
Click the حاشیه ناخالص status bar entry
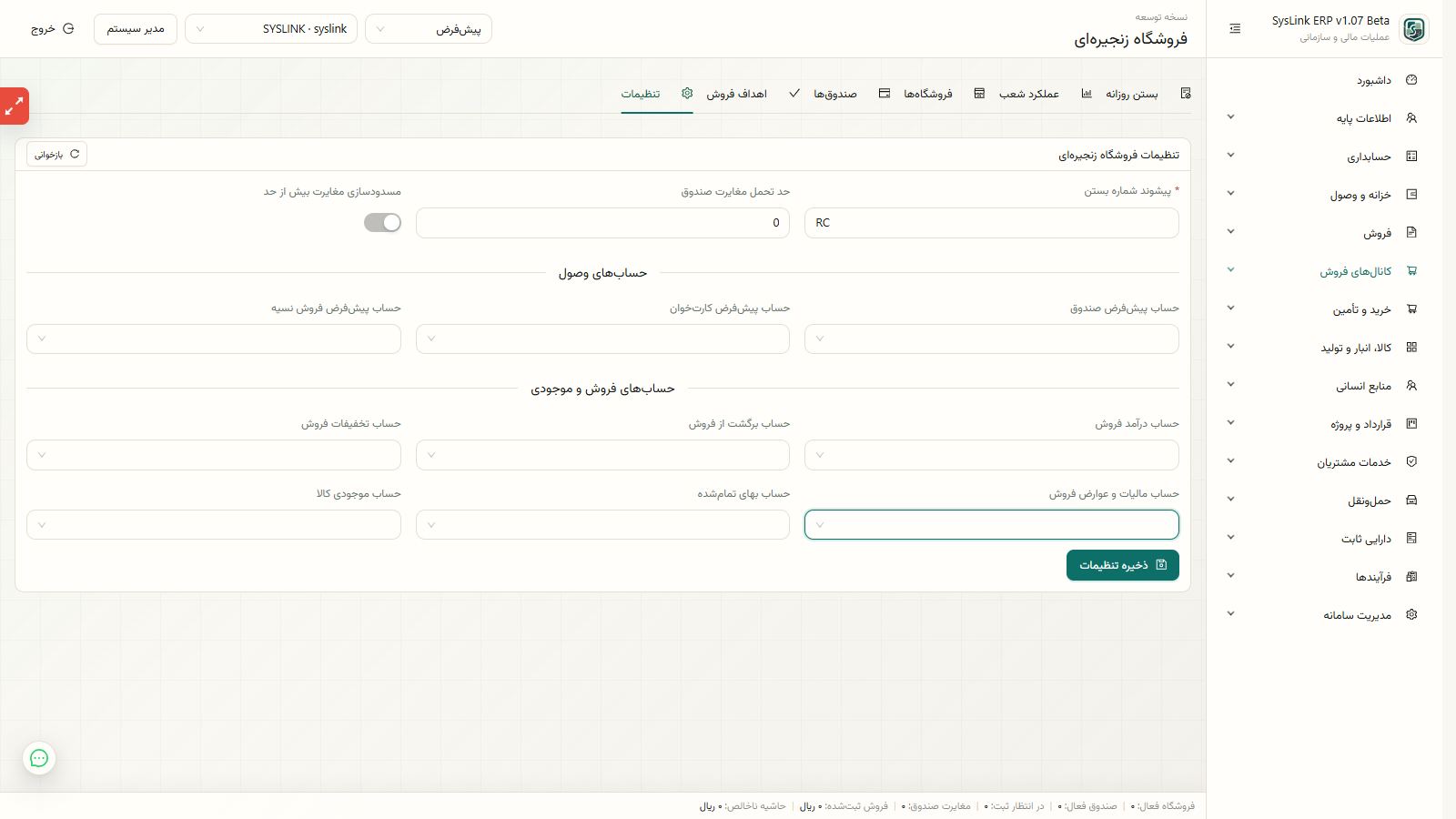[x=743, y=806]
